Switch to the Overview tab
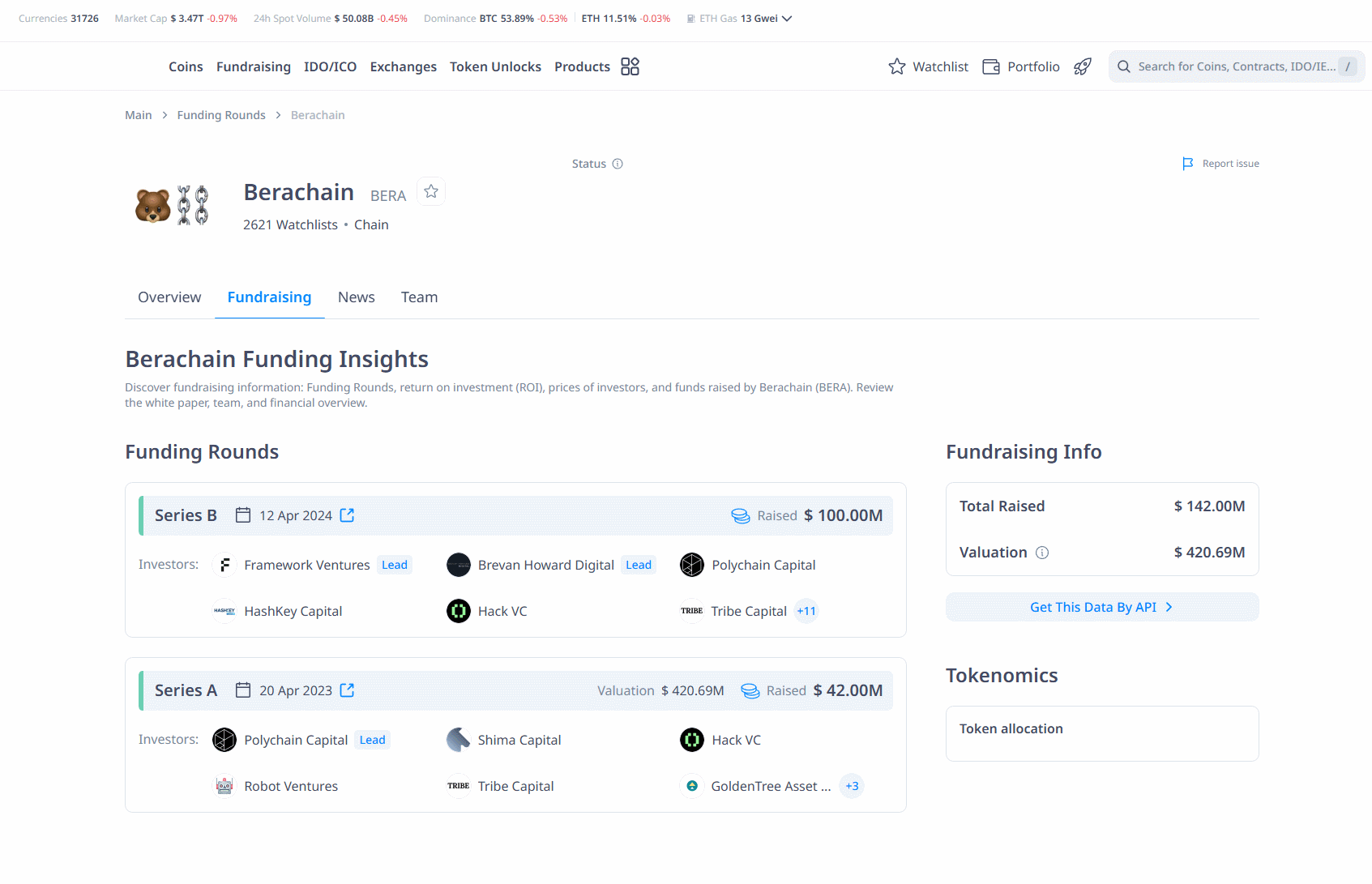This screenshot has height=884, width=1372. tap(169, 297)
